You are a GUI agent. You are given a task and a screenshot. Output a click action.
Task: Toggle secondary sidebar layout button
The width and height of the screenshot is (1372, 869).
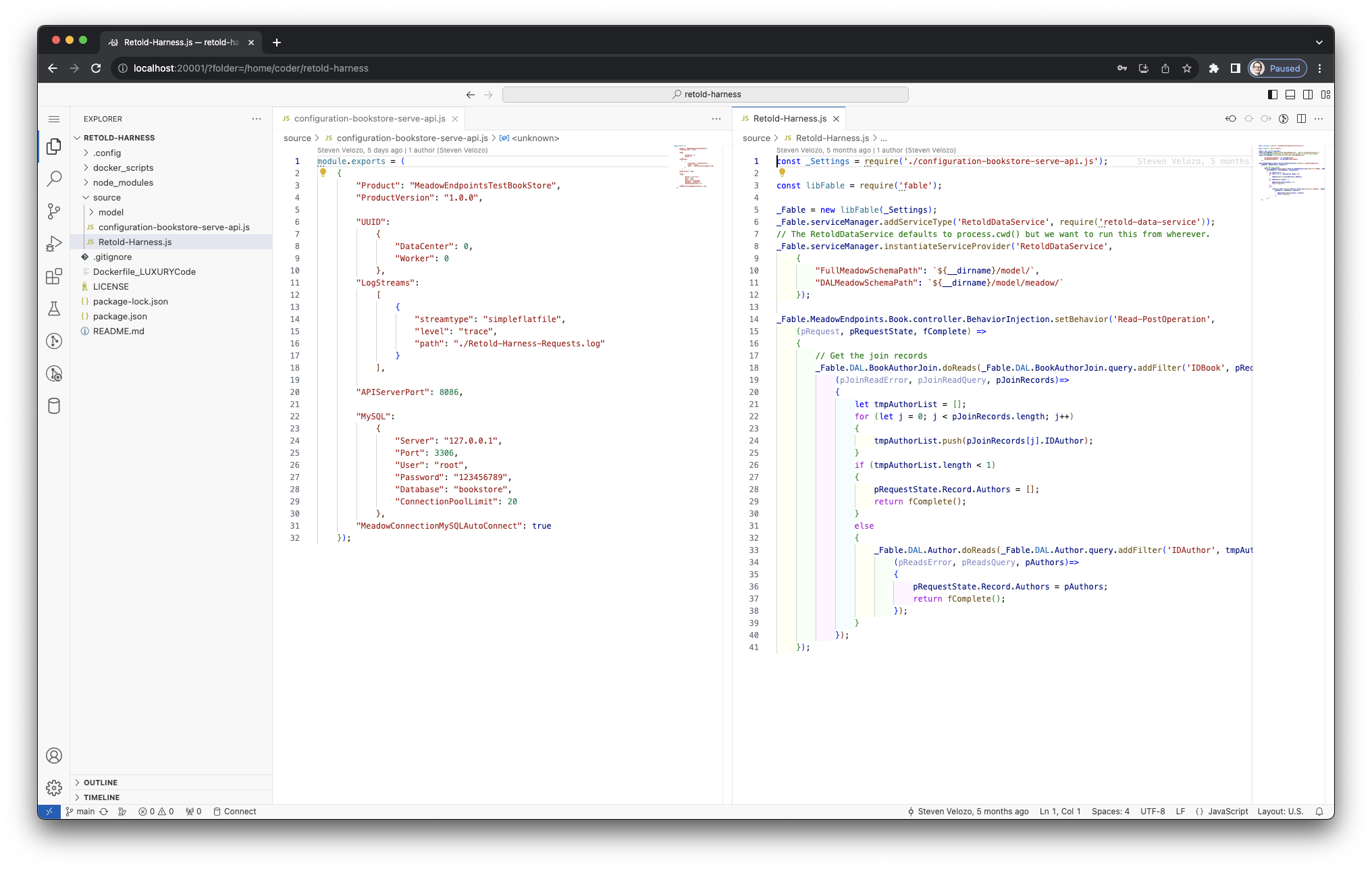(x=1308, y=95)
